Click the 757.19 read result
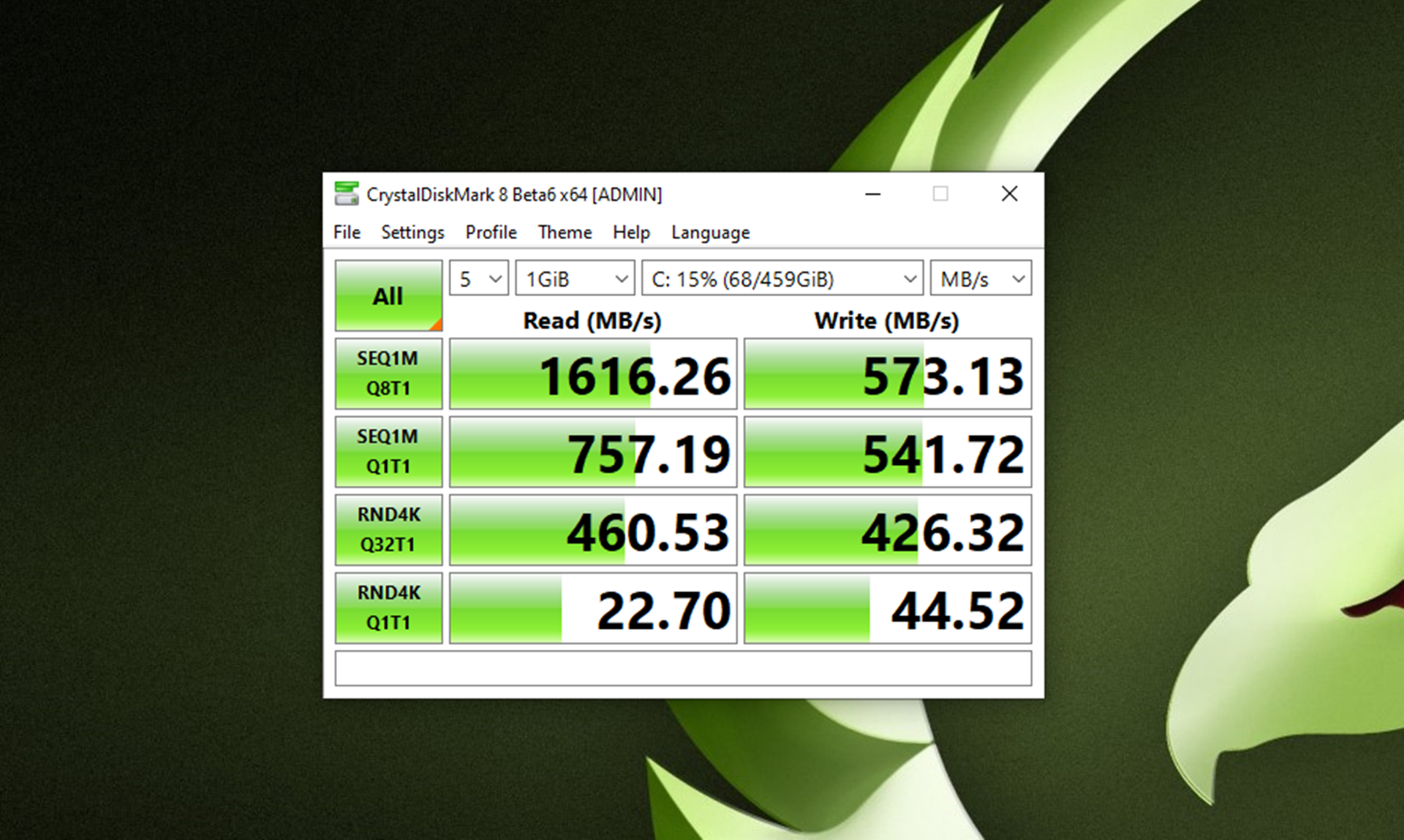 pos(593,452)
